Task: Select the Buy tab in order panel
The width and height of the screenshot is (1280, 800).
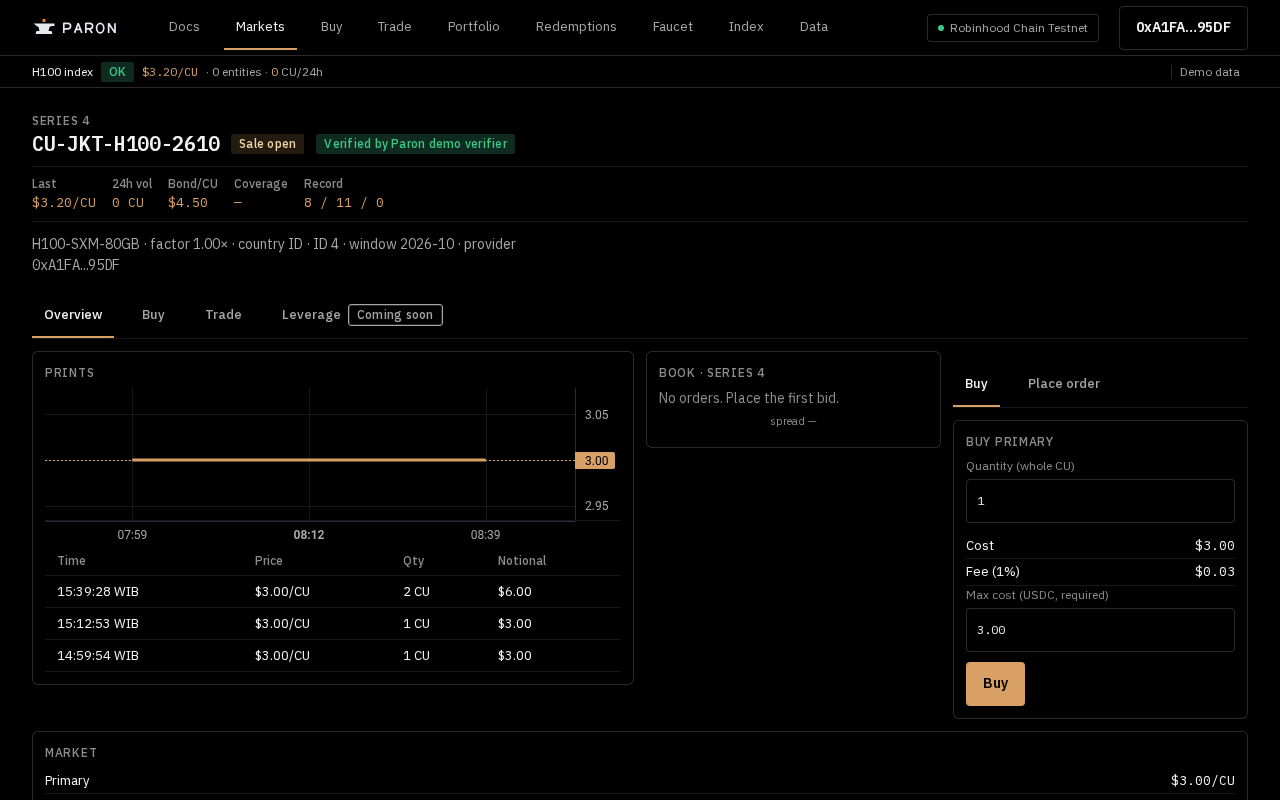Action: click(x=976, y=384)
